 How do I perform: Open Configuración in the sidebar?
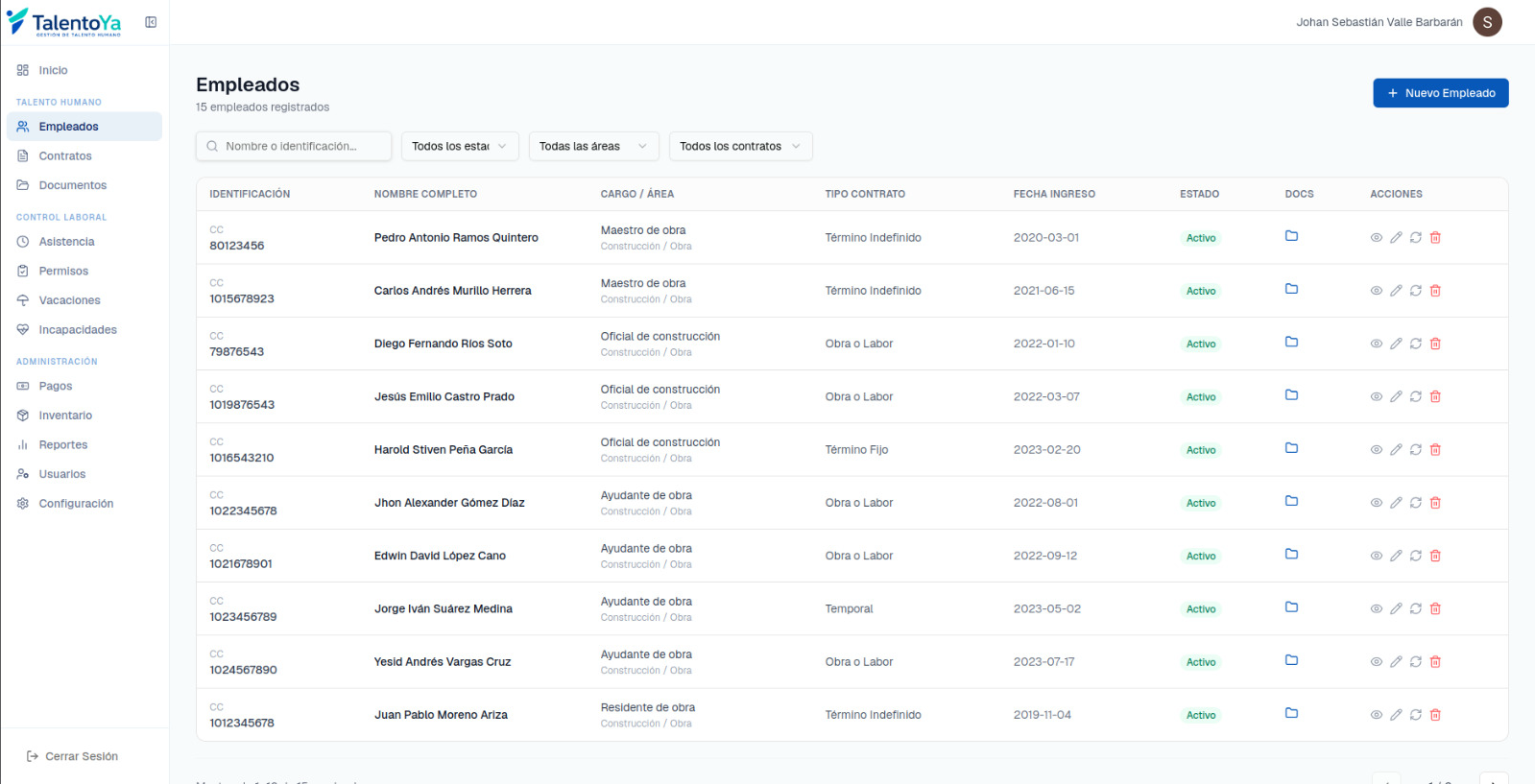coord(84,503)
